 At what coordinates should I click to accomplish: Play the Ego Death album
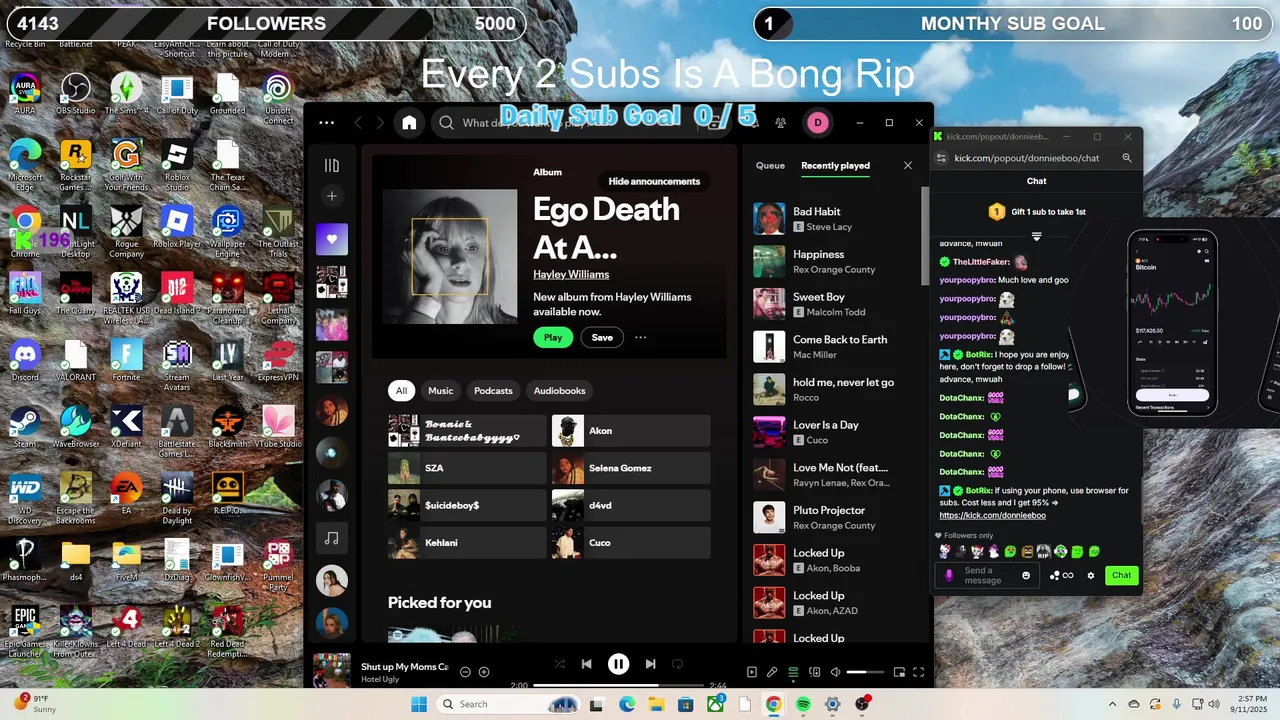553,337
